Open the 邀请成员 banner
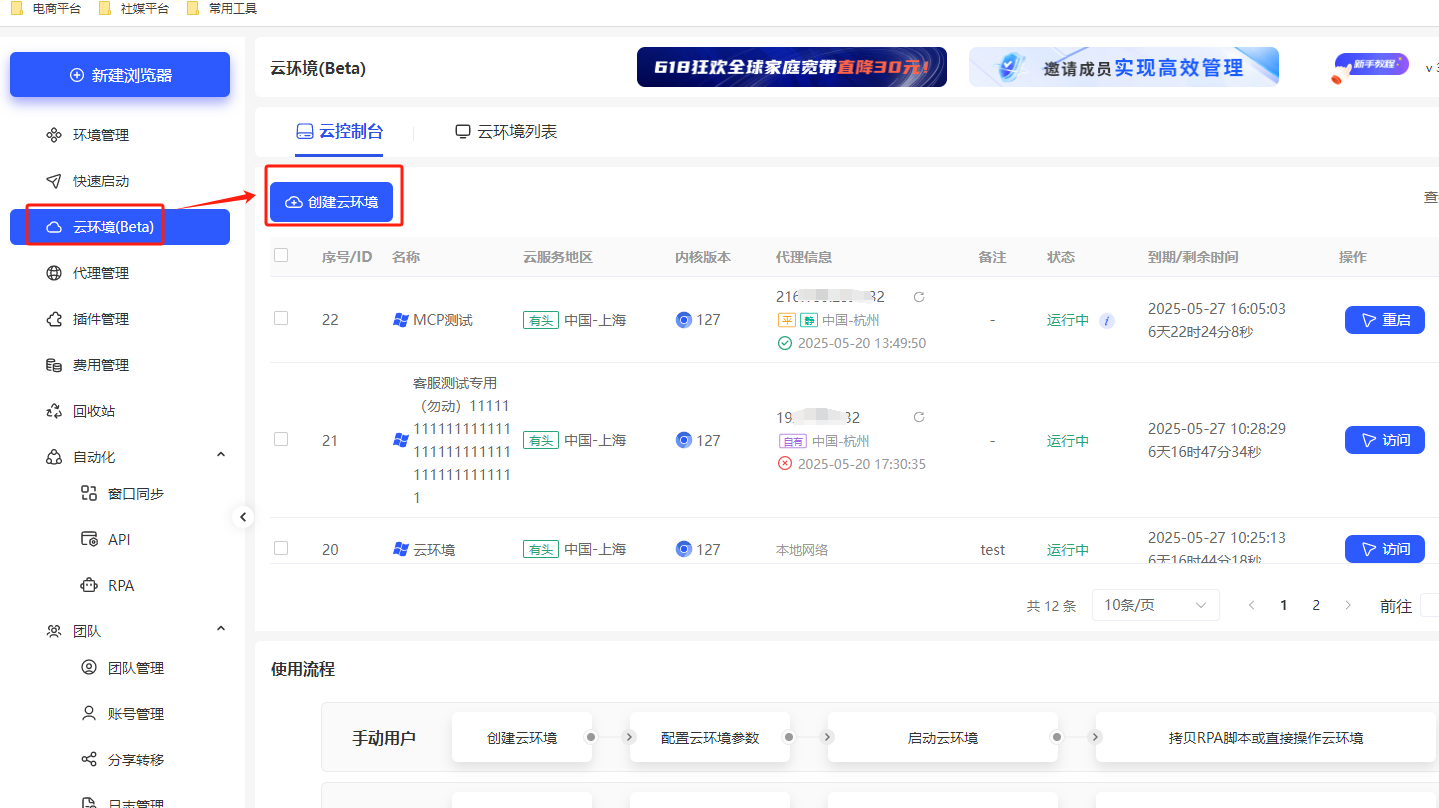 (1124, 67)
